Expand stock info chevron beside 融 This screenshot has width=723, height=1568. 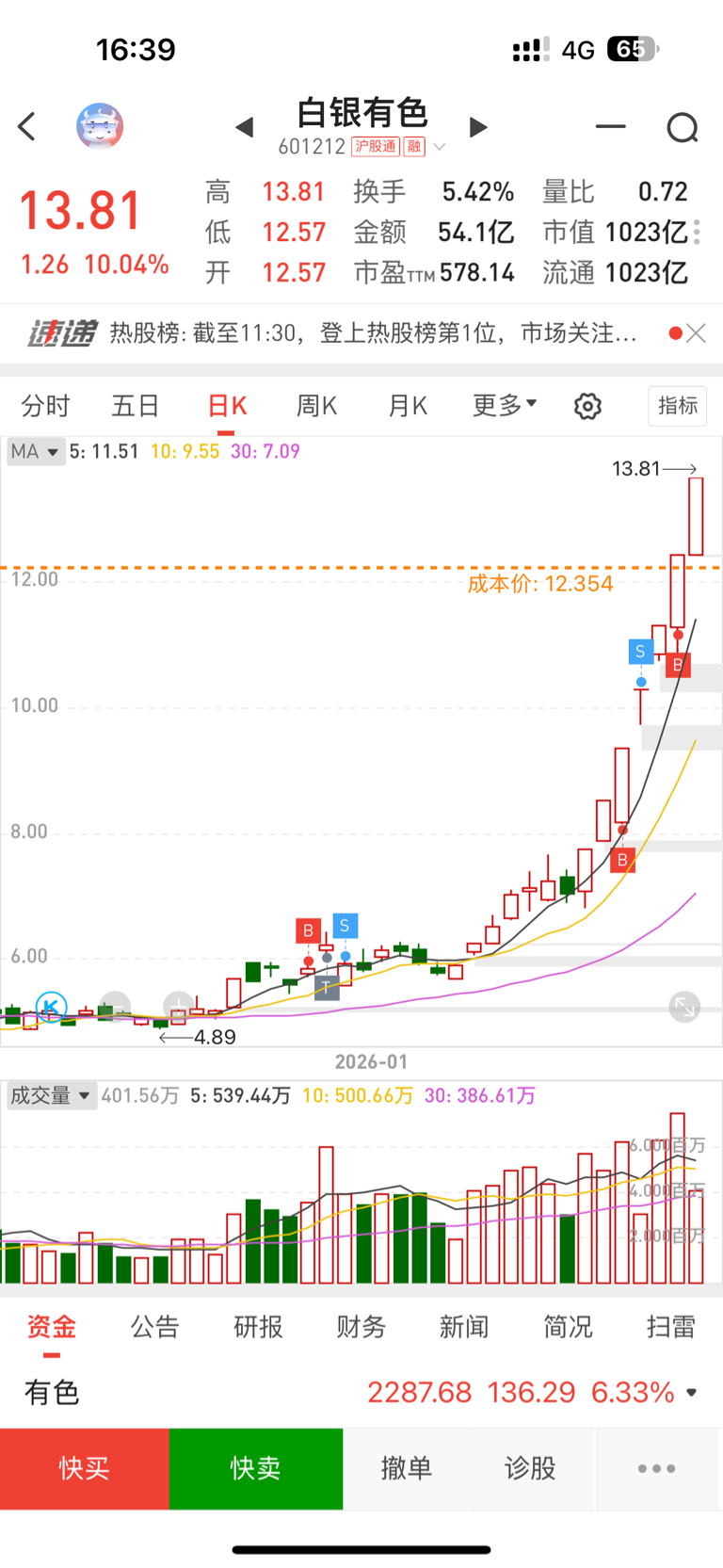pyautogui.click(x=440, y=148)
